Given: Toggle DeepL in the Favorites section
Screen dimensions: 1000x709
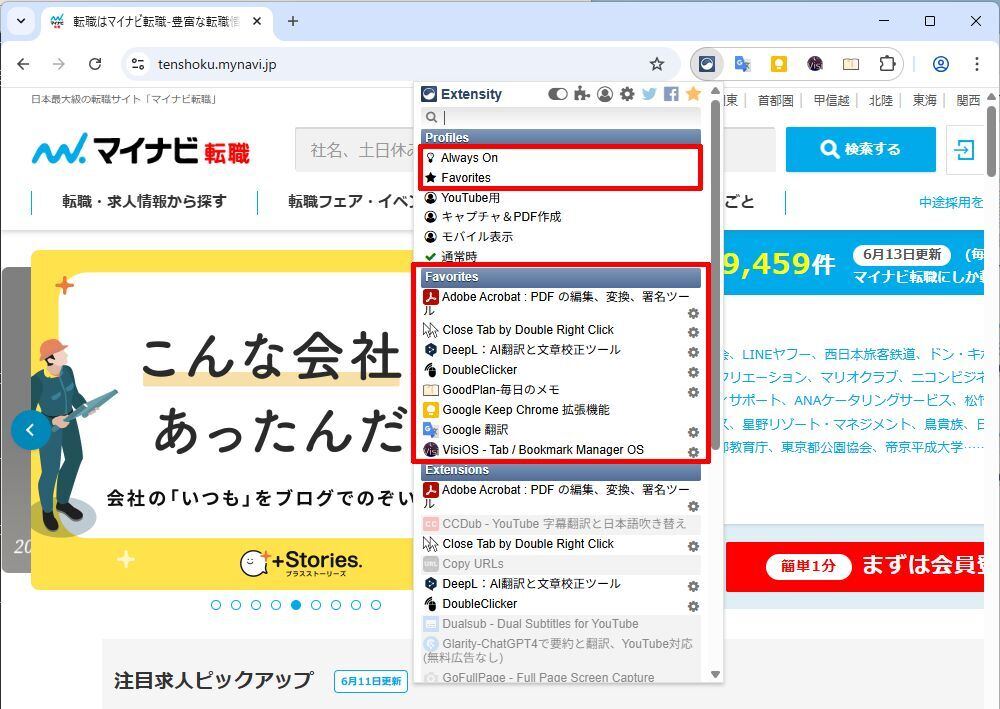Looking at the screenshot, I should 522,349.
